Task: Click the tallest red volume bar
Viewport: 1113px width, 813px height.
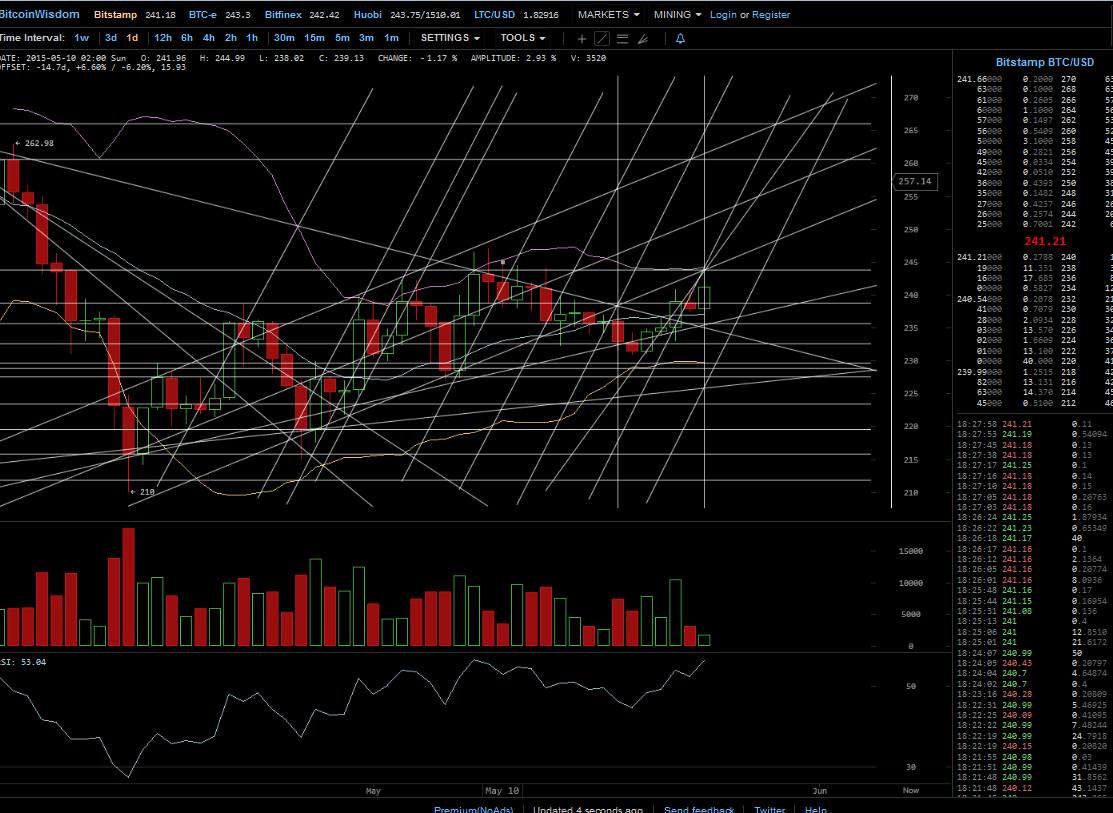Action: pos(128,586)
